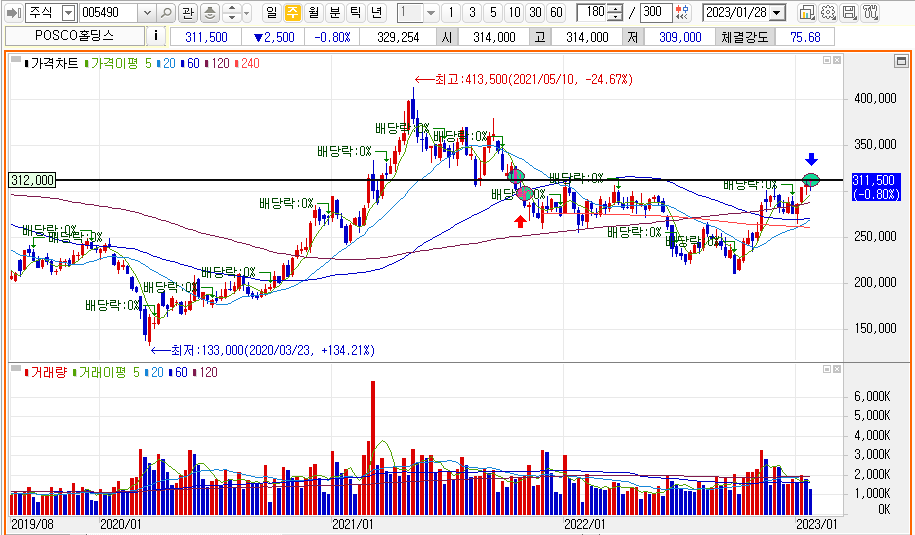
Task: Open the gear chart settings icon
Action: [x=828, y=12]
